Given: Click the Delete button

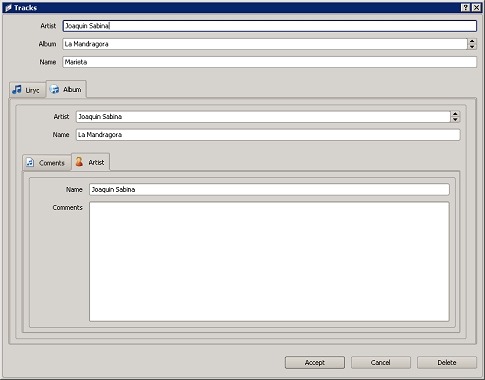Looking at the screenshot, I should (x=447, y=362).
